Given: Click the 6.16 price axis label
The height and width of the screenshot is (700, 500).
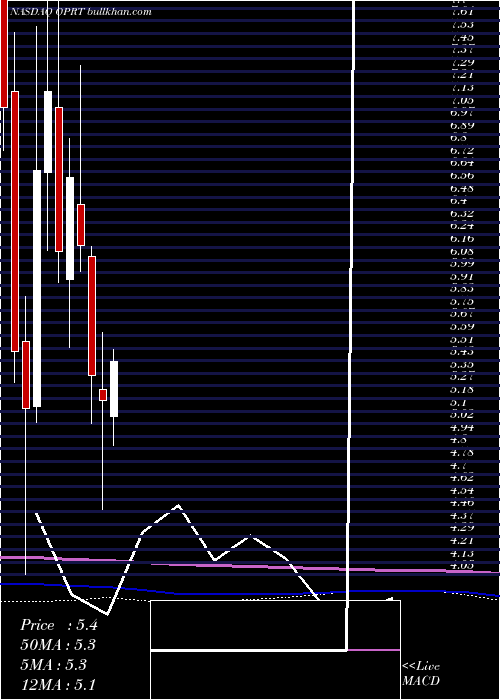Looking at the screenshot, I should (x=462, y=238).
